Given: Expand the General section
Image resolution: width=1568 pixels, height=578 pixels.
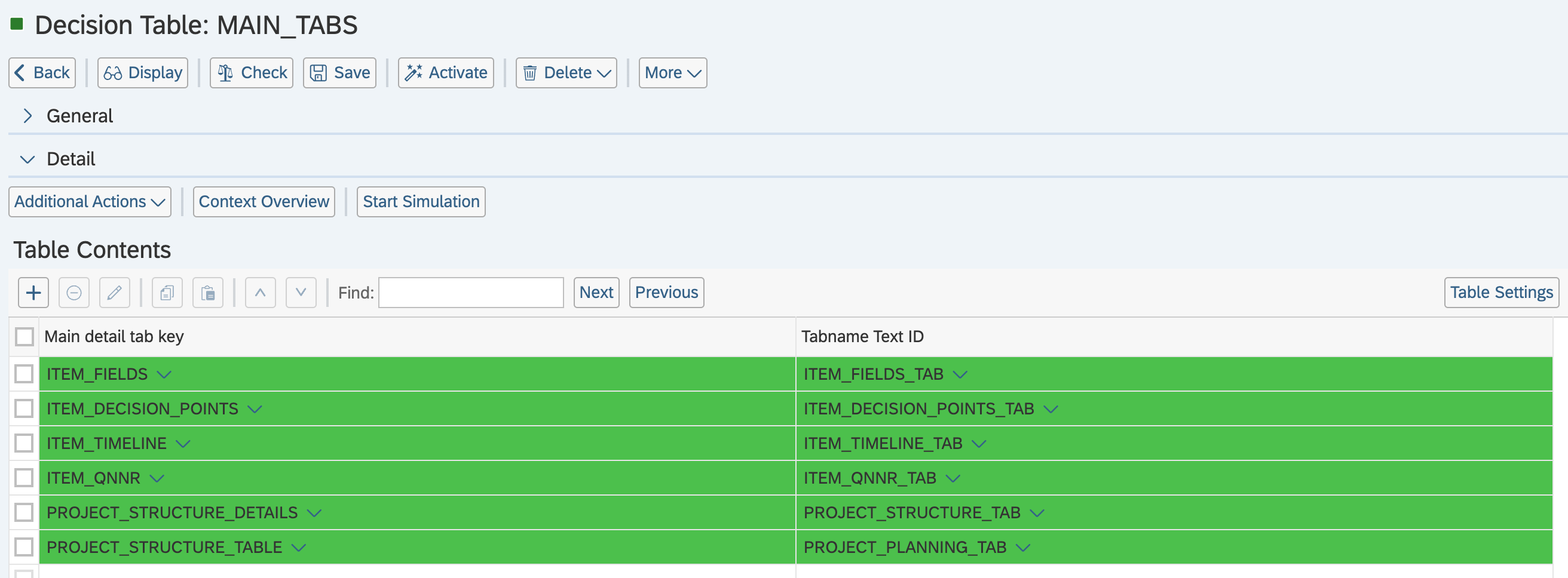Looking at the screenshot, I should point(27,116).
